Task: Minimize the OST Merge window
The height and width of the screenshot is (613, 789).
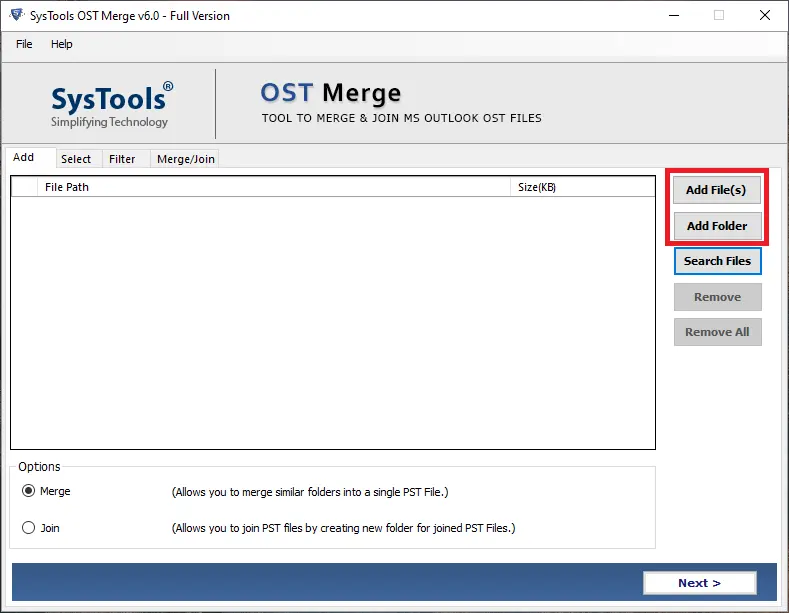Action: coord(674,16)
